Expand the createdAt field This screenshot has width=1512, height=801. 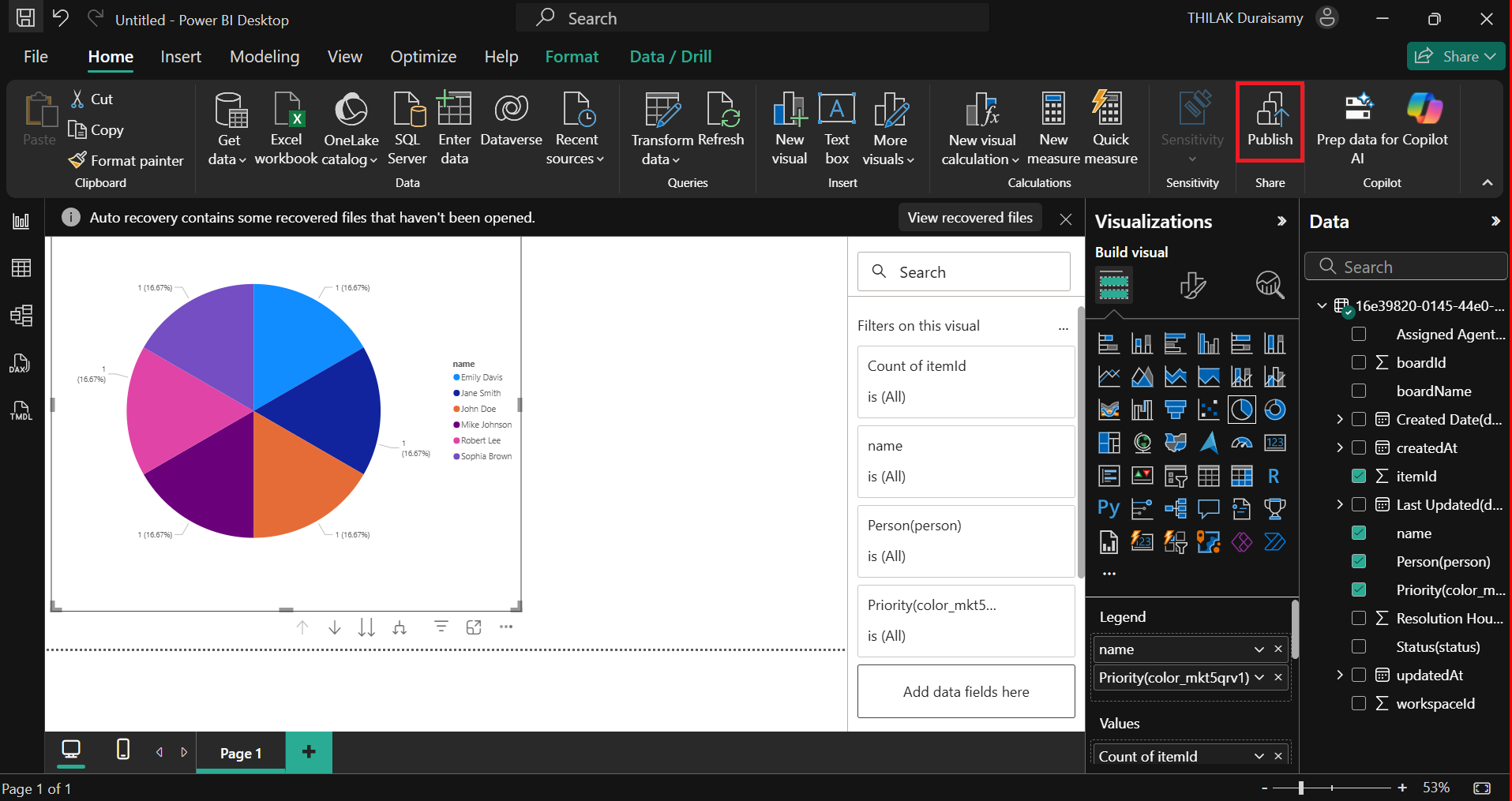(x=1340, y=447)
